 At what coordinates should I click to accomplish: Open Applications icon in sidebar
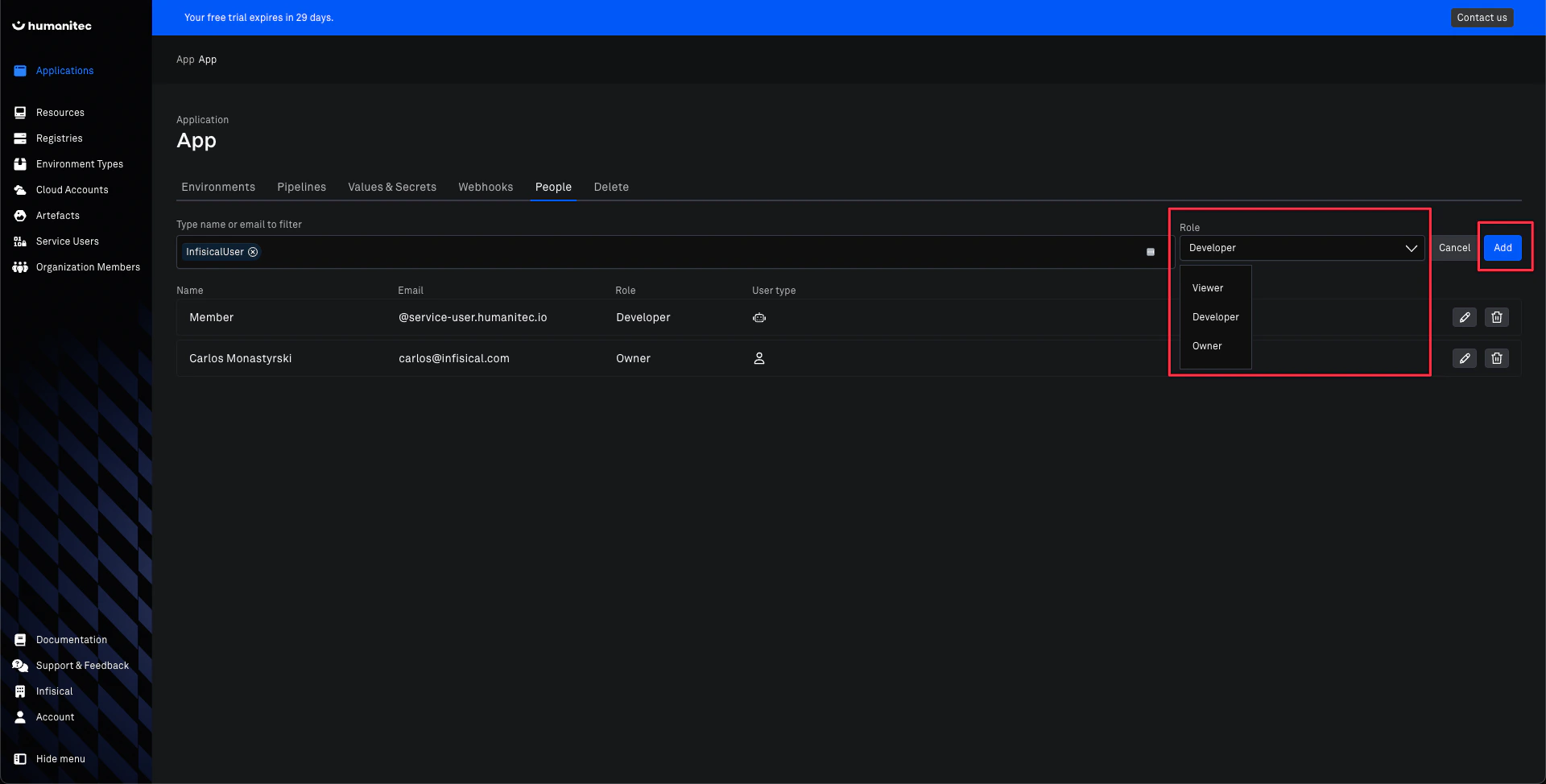(20, 71)
